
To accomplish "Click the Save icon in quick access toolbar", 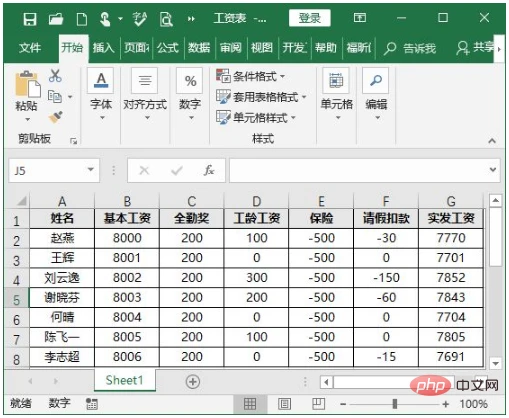I will tap(30, 19).
